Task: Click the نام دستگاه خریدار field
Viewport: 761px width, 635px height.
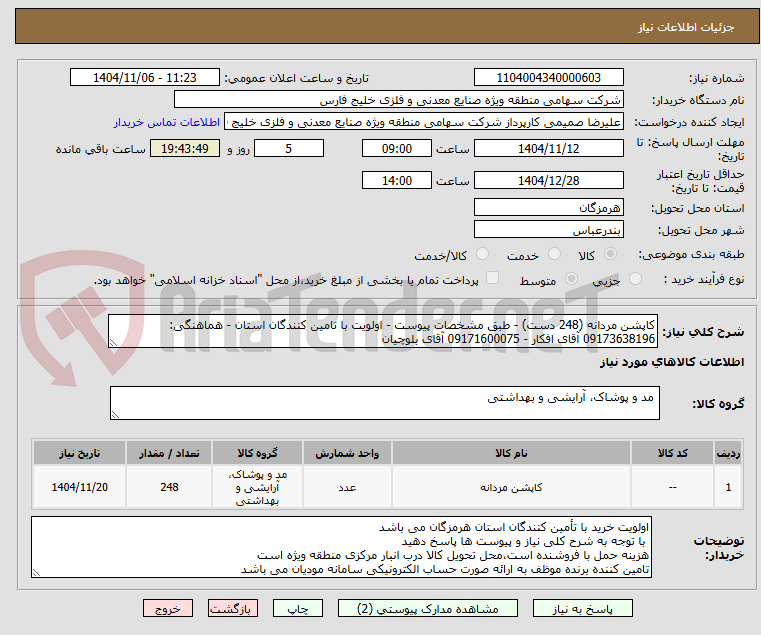Action: 398,100
